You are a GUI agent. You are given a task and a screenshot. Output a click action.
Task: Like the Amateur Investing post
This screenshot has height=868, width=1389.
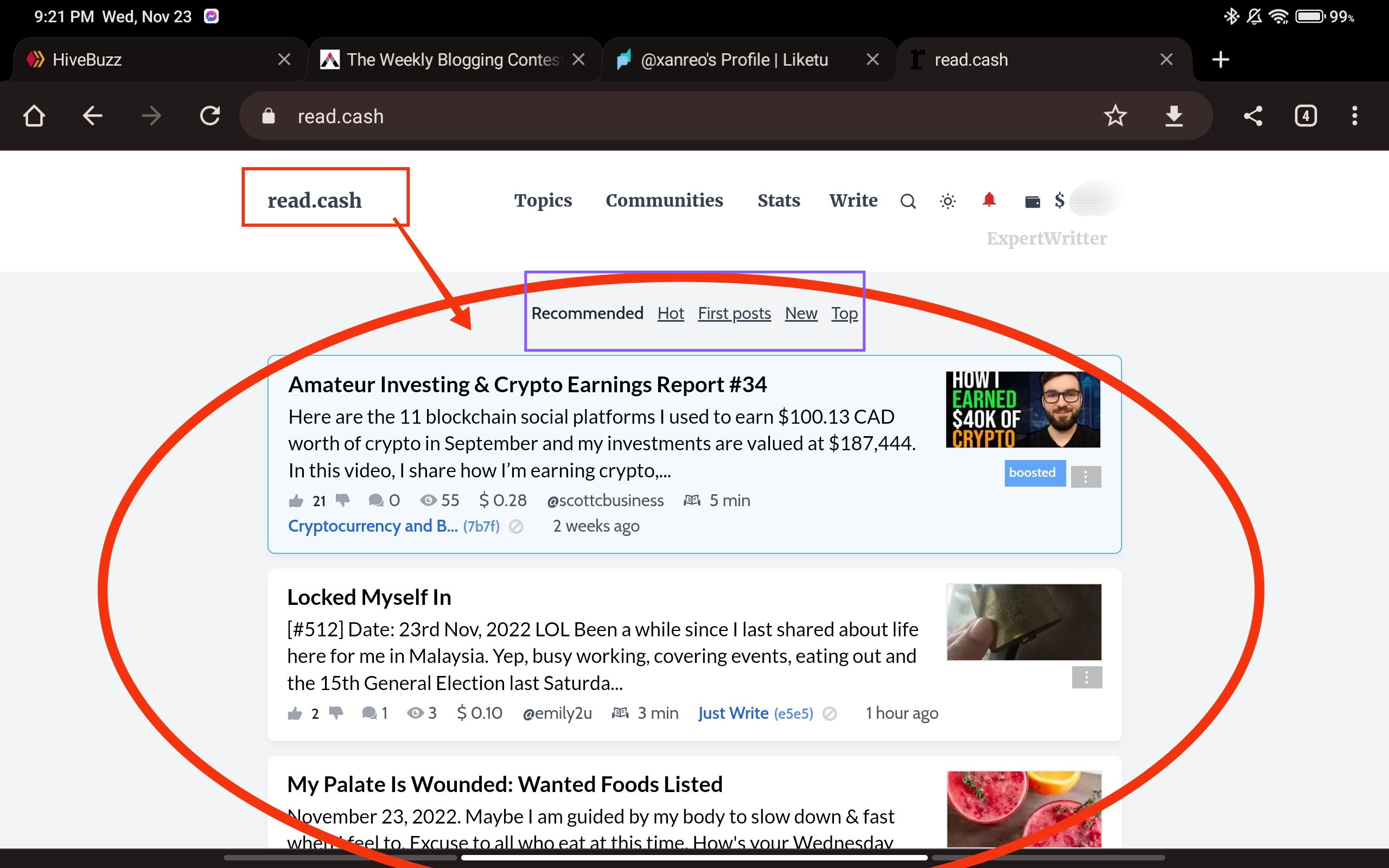(296, 501)
